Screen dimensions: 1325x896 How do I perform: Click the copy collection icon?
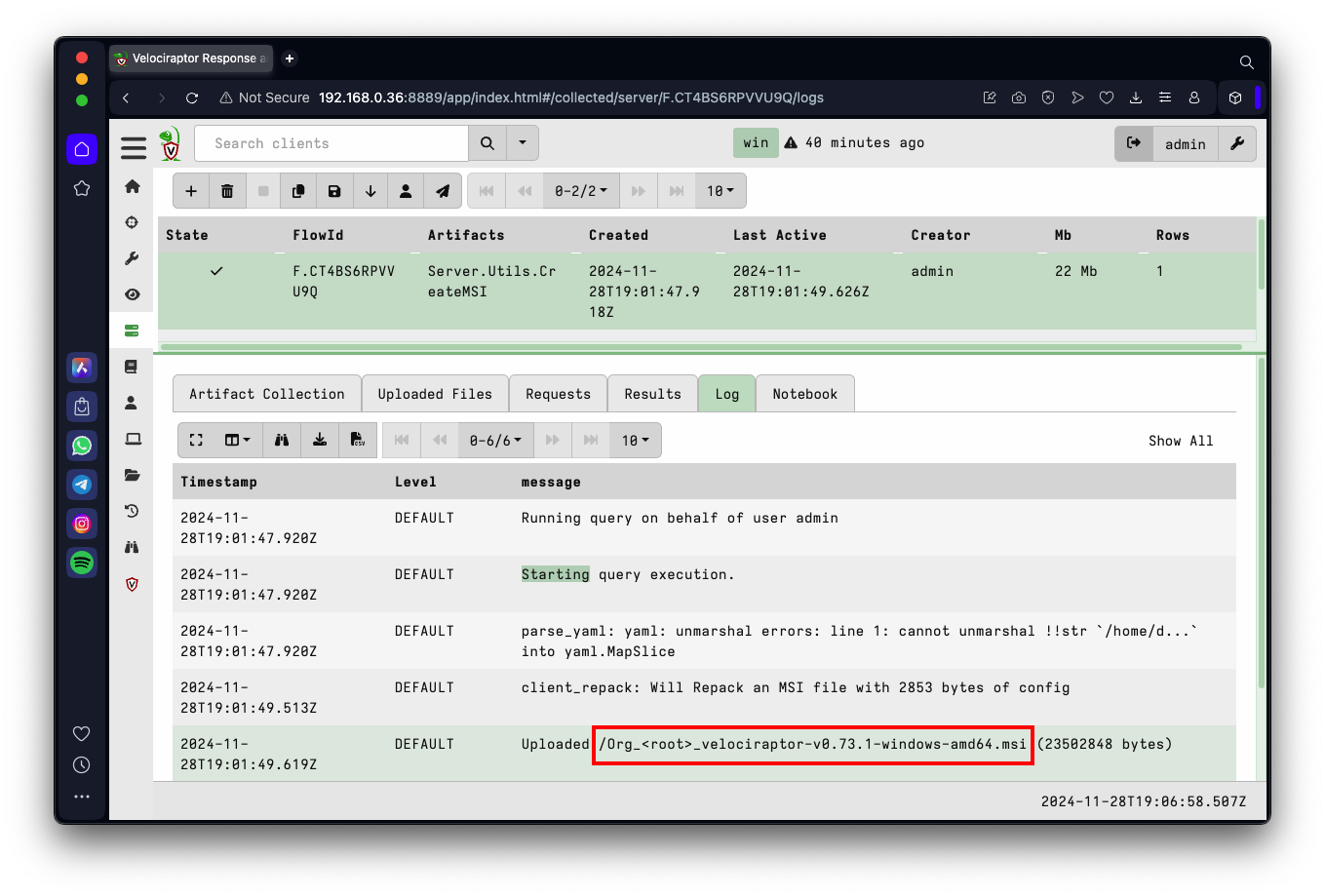298,191
